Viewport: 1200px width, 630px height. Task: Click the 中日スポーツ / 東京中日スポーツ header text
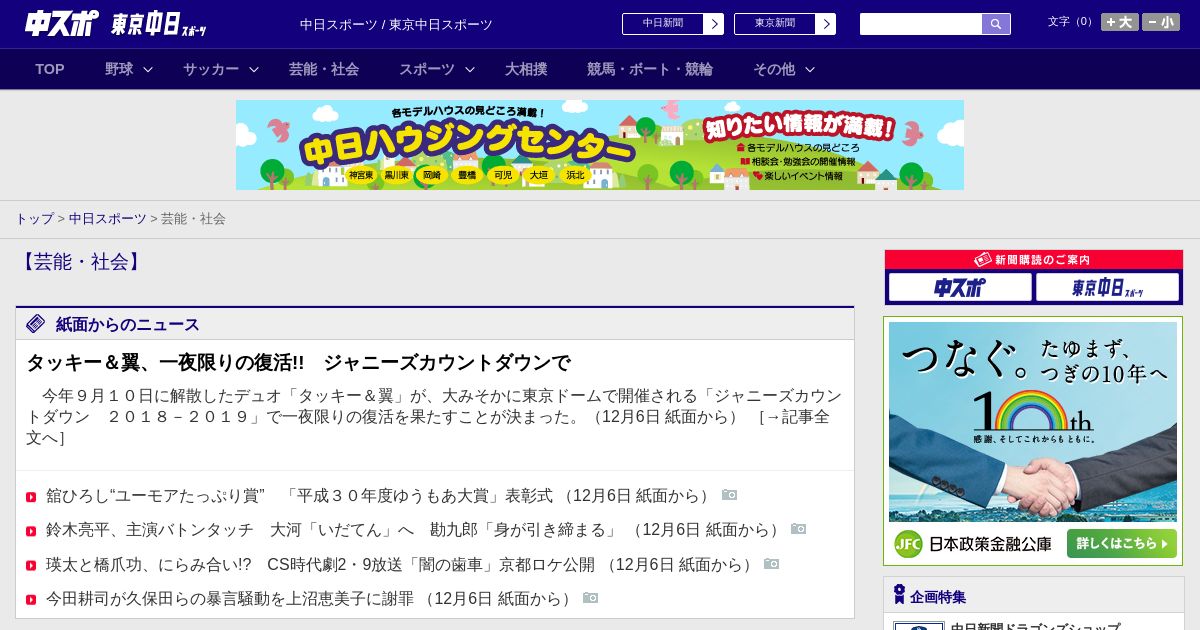click(396, 25)
